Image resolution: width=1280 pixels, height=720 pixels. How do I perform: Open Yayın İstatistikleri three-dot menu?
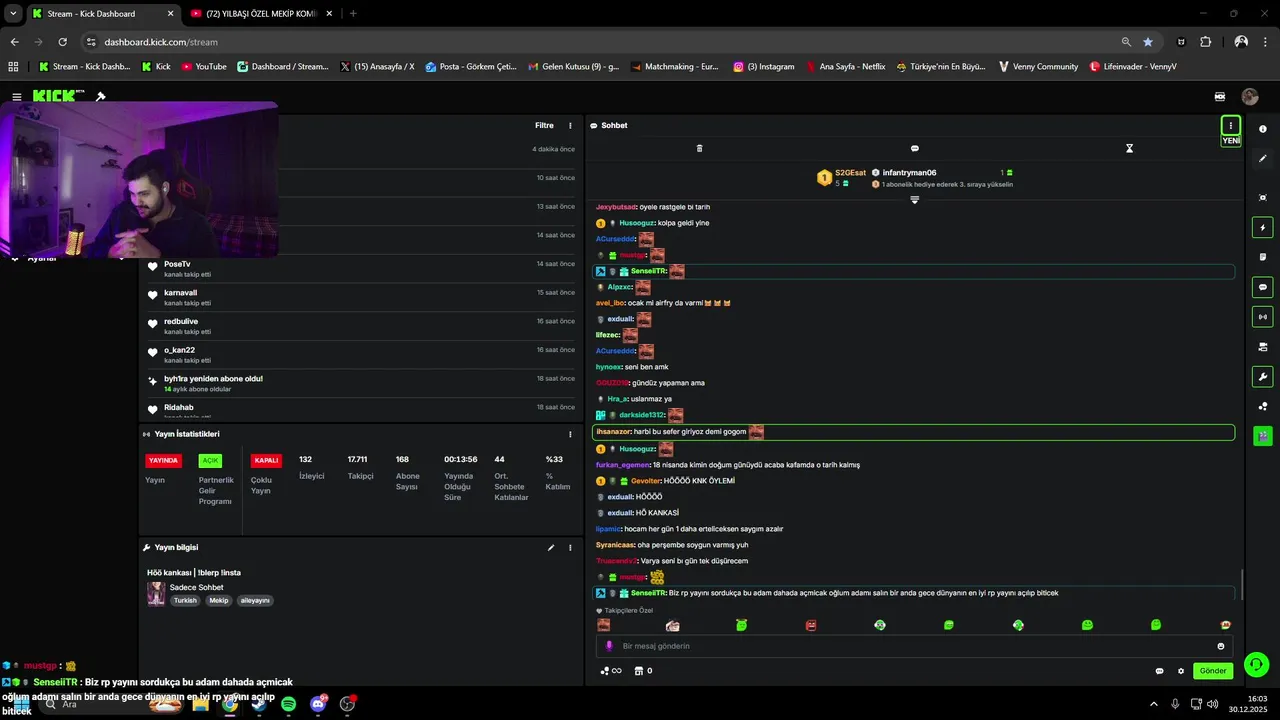click(x=570, y=434)
